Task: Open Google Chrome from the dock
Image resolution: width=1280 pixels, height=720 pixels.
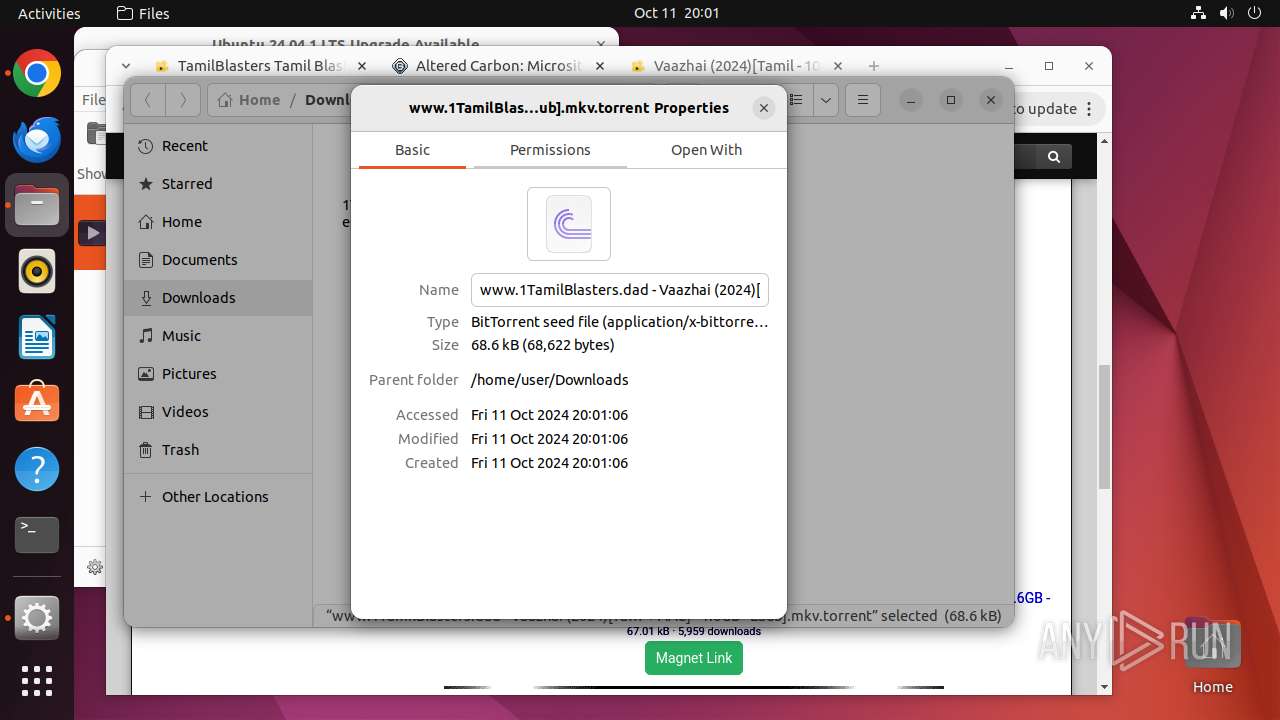Action: tap(37, 74)
